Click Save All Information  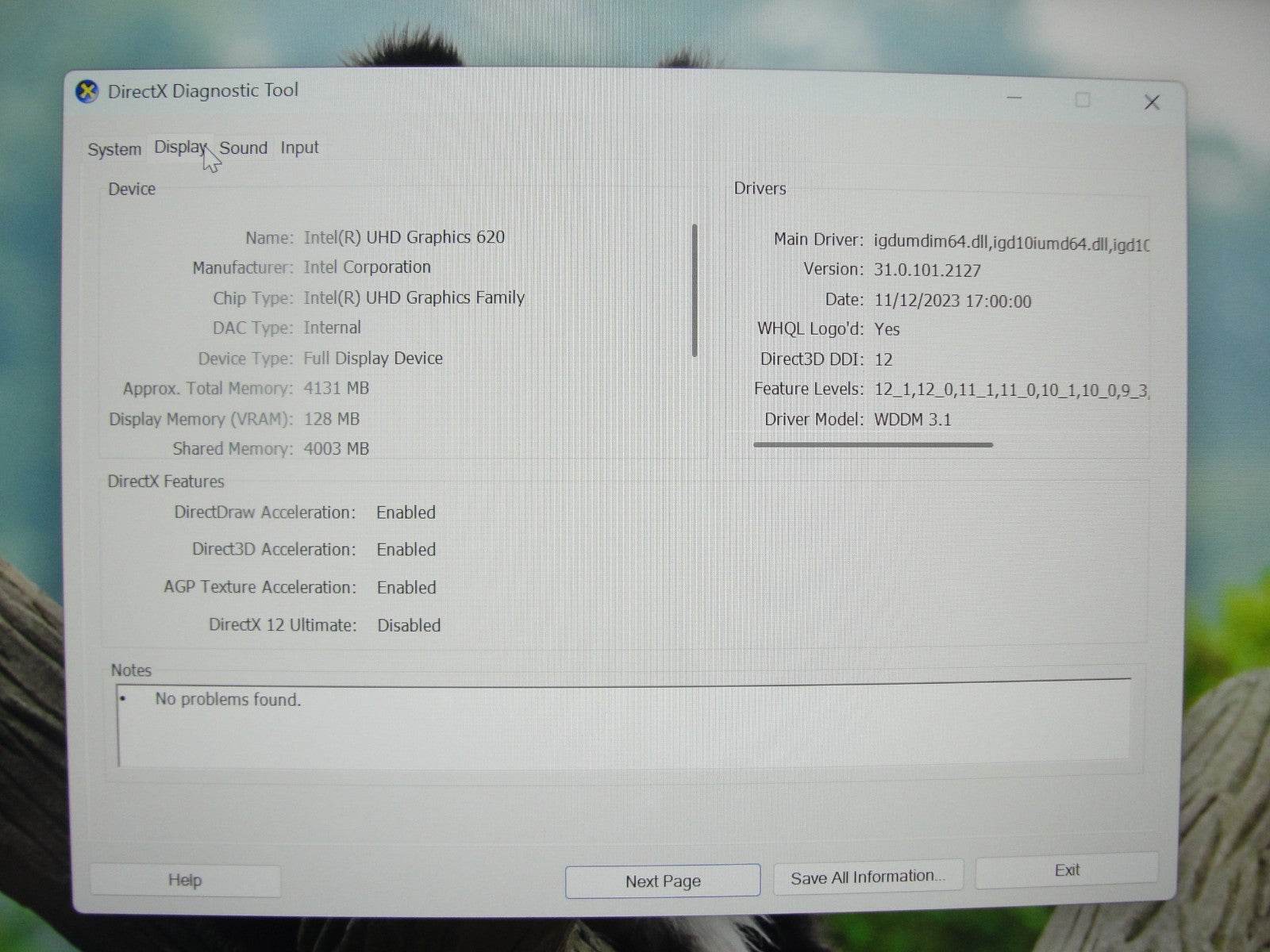coord(868,876)
